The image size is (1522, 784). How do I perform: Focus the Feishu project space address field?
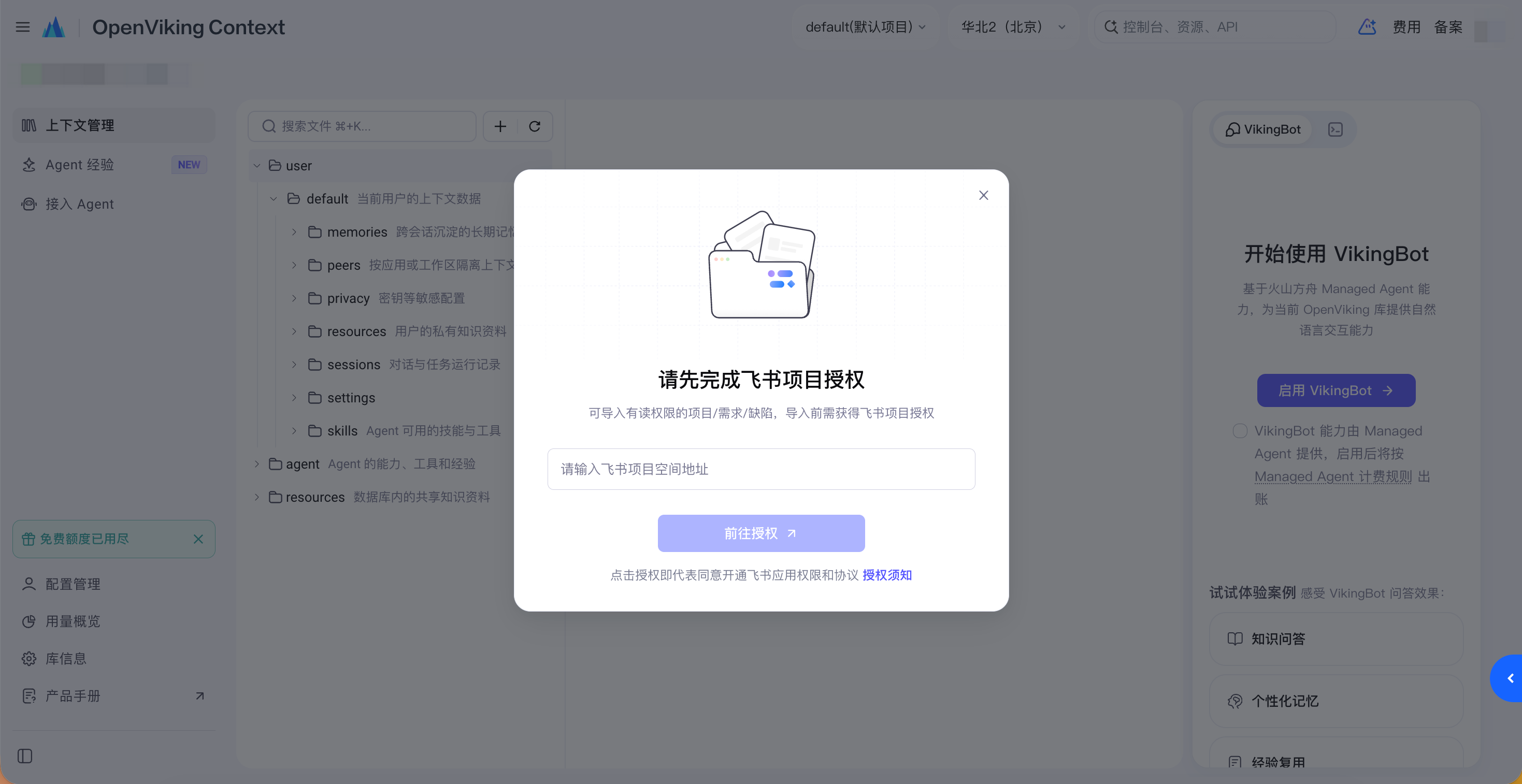point(761,469)
